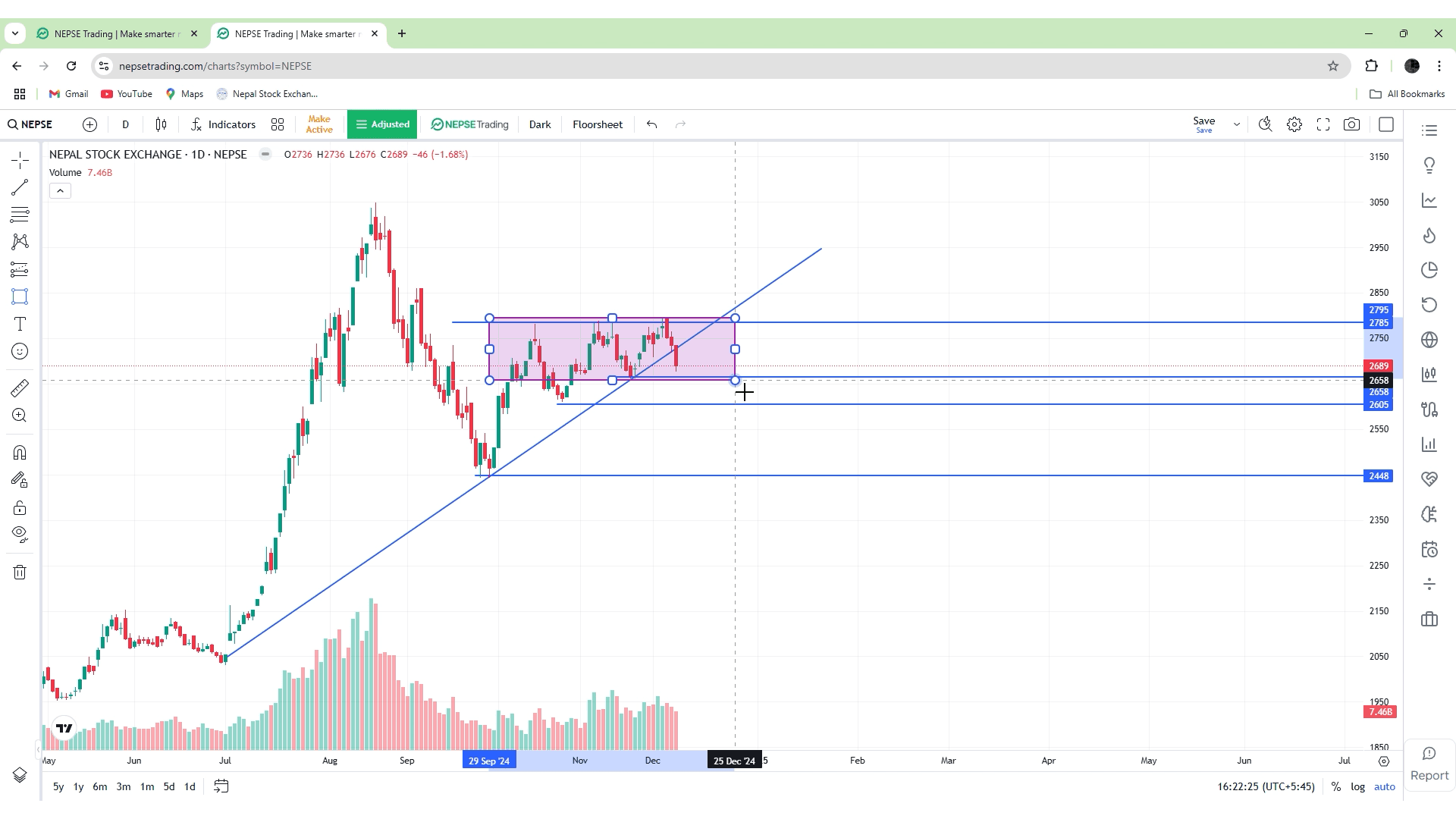Screen dimensions: 1456x819
Task: Open the go to date calendar
Action: [221, 786]
